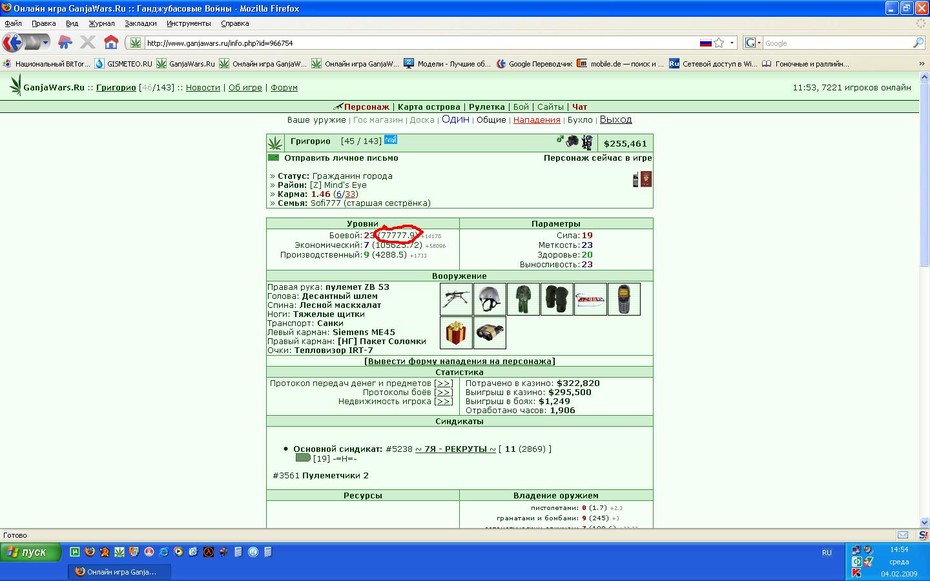
Task: Click the Reload page toolbar icon
Action: 65,43
